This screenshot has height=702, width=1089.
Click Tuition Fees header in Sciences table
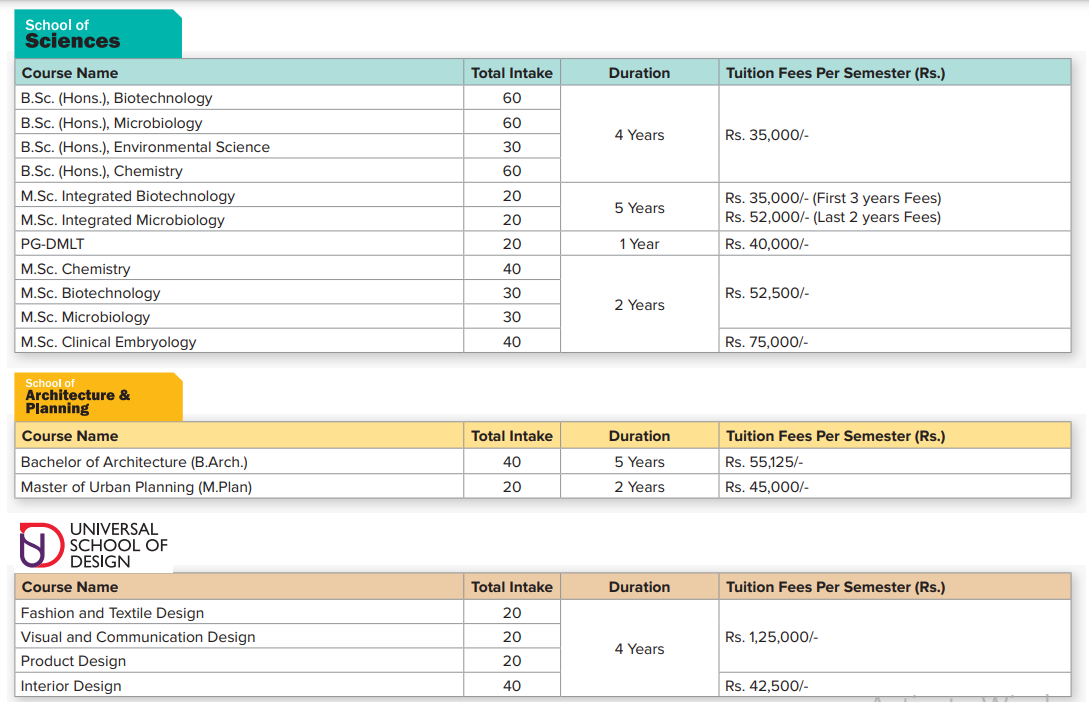[836, 73]
